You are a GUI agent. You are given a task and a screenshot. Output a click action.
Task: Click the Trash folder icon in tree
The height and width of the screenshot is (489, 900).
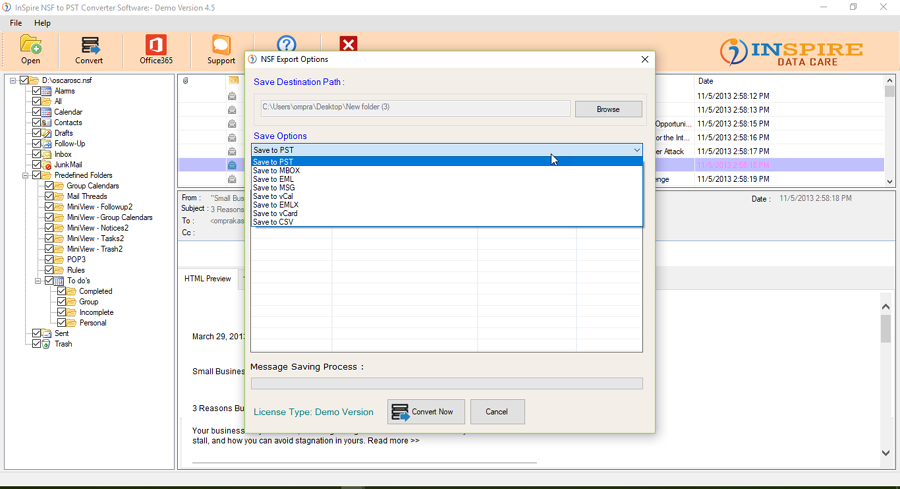(46, 344)
